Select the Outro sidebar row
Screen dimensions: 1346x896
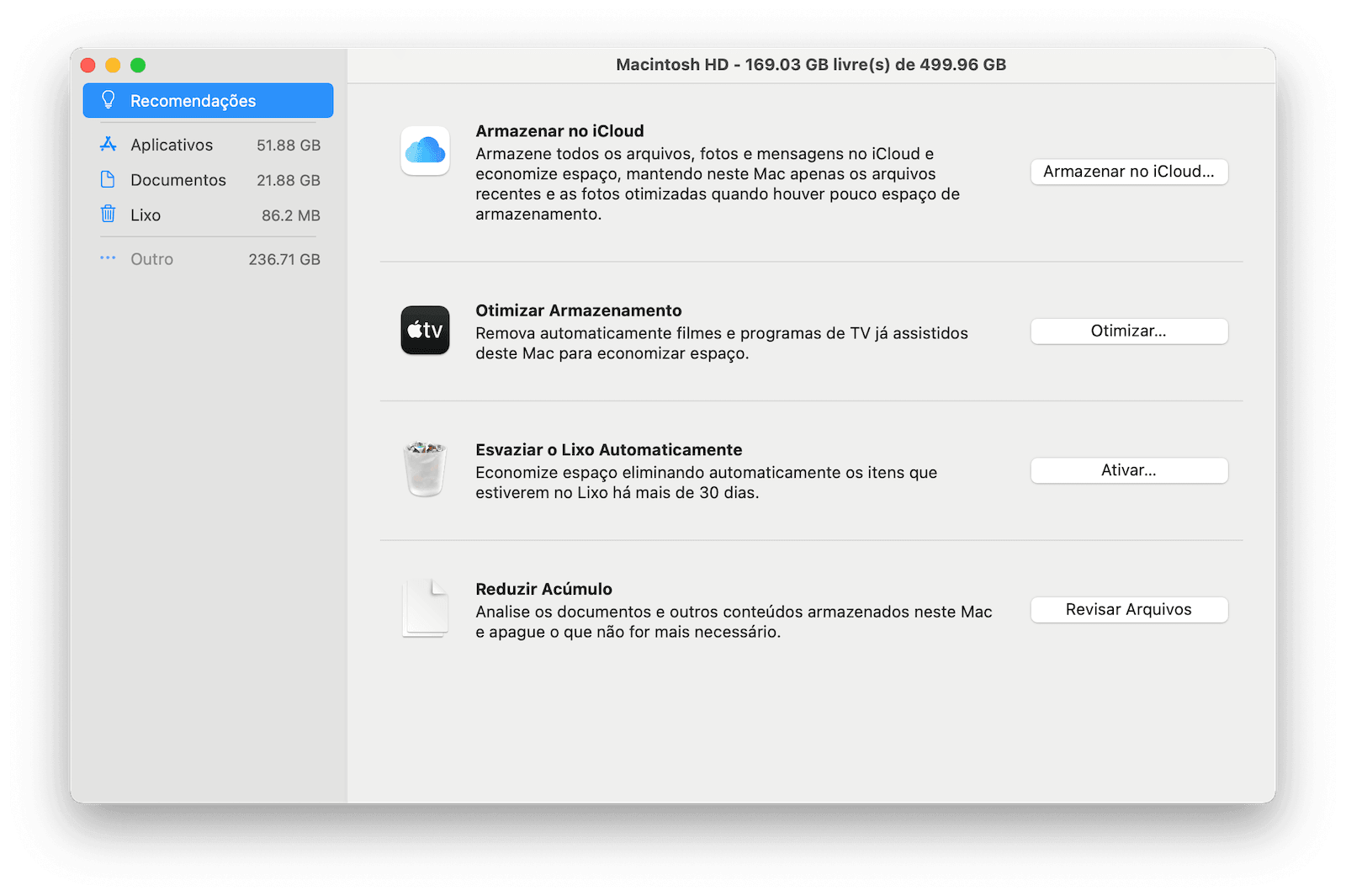(x=208, y=259)
